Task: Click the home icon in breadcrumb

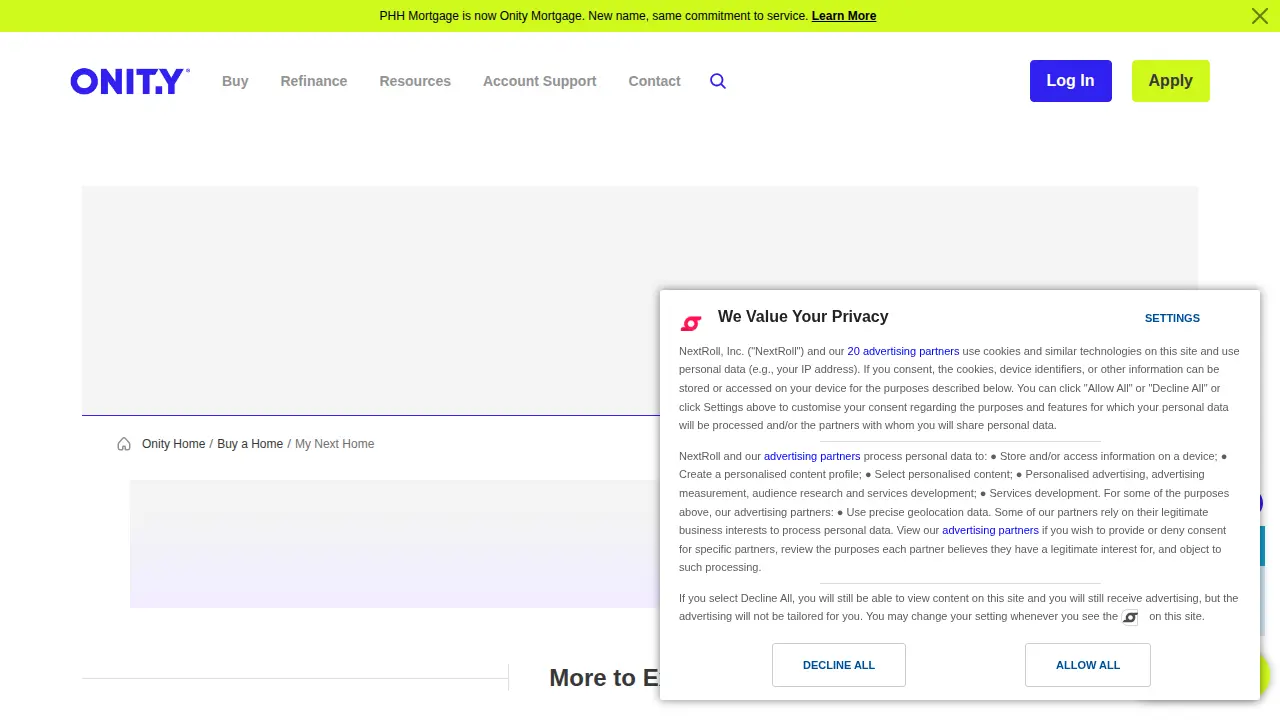Action: click(124, 444)
